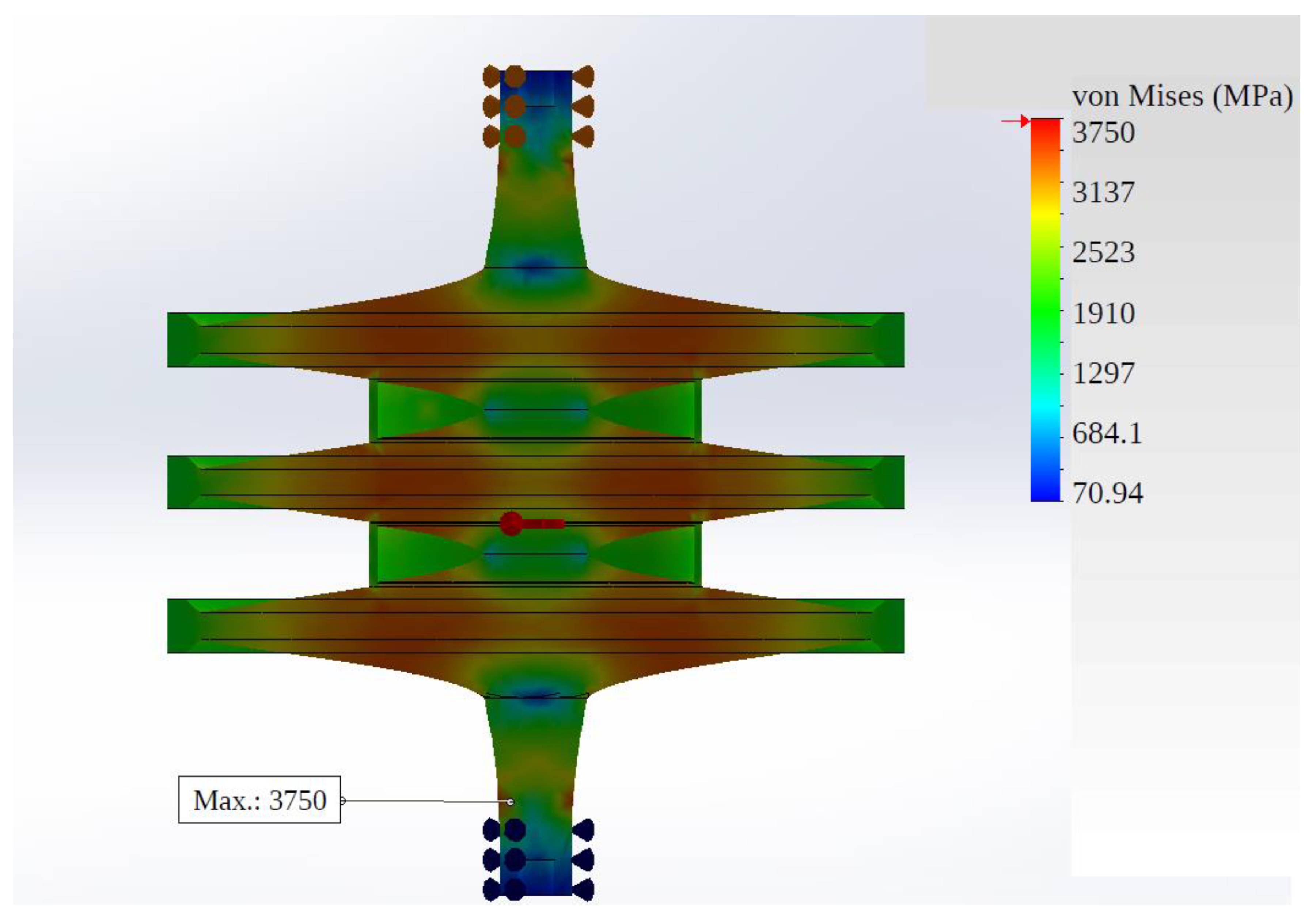Select the von Mises (MPa) legend title
Viewport: 1316px width, 919px height.
click(x=1183, y=96)
